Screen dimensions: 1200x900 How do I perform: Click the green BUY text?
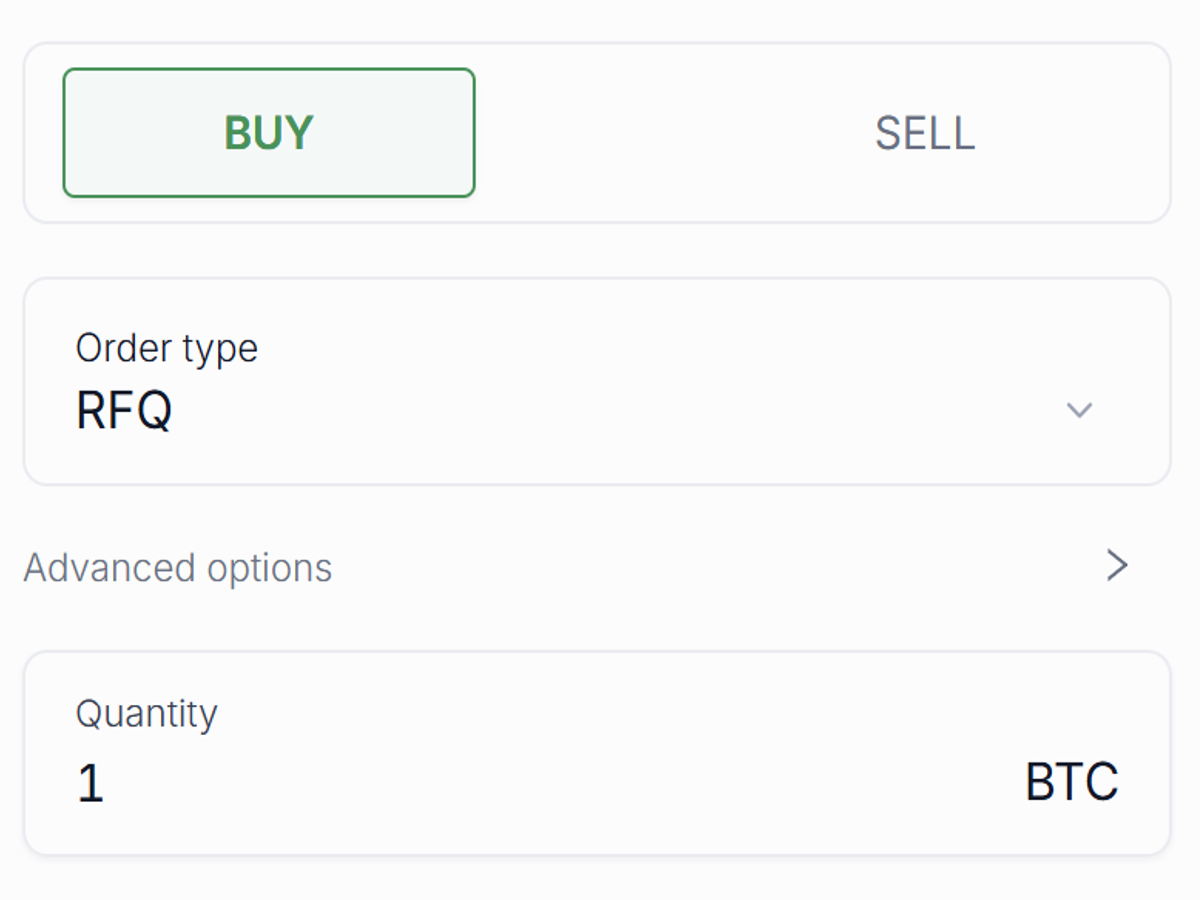point(268,133)
